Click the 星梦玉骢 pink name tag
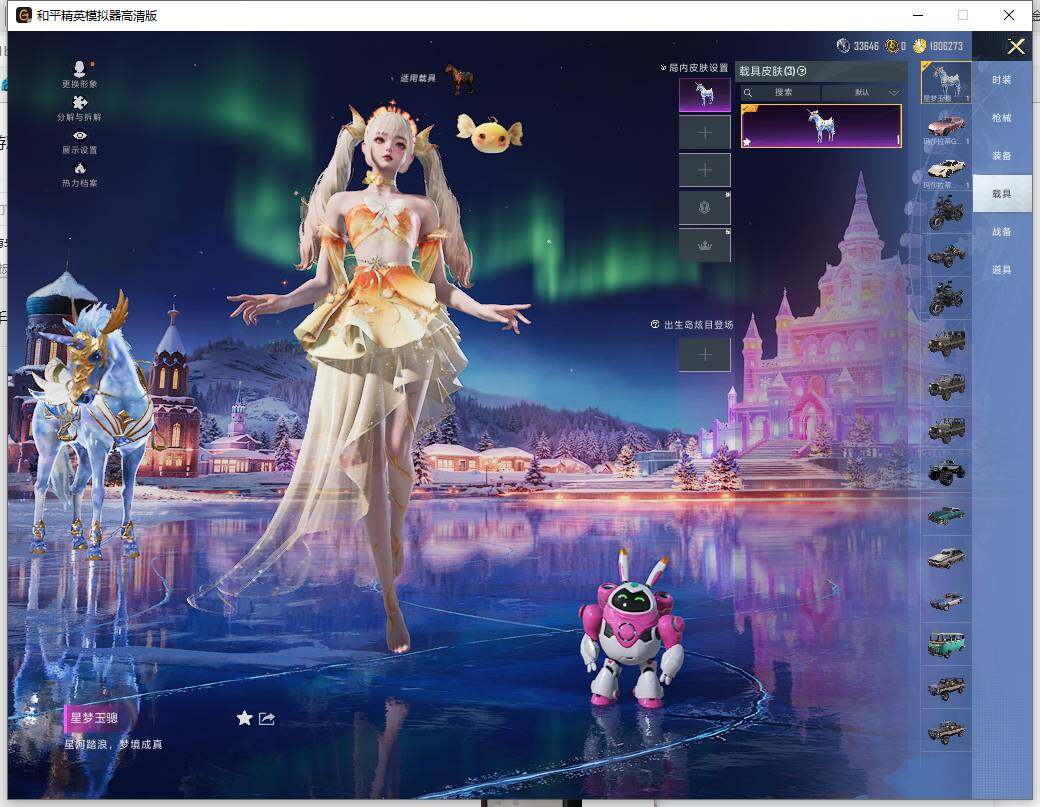The width and height of the screenshot is (1040, 807). point(94,718)
